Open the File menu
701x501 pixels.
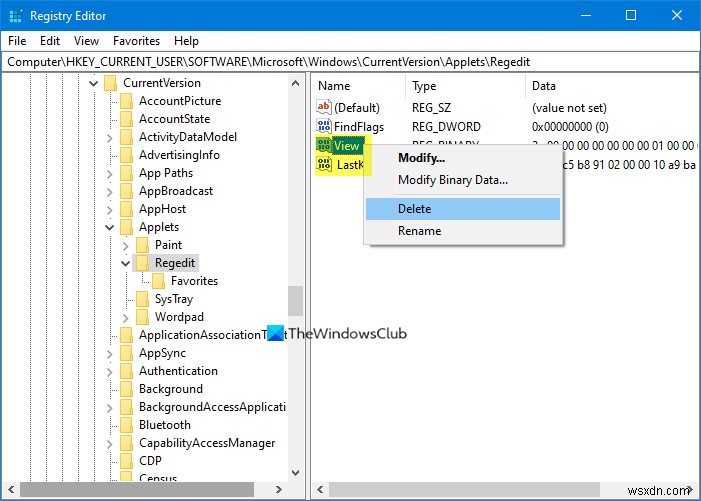[17, 41]
